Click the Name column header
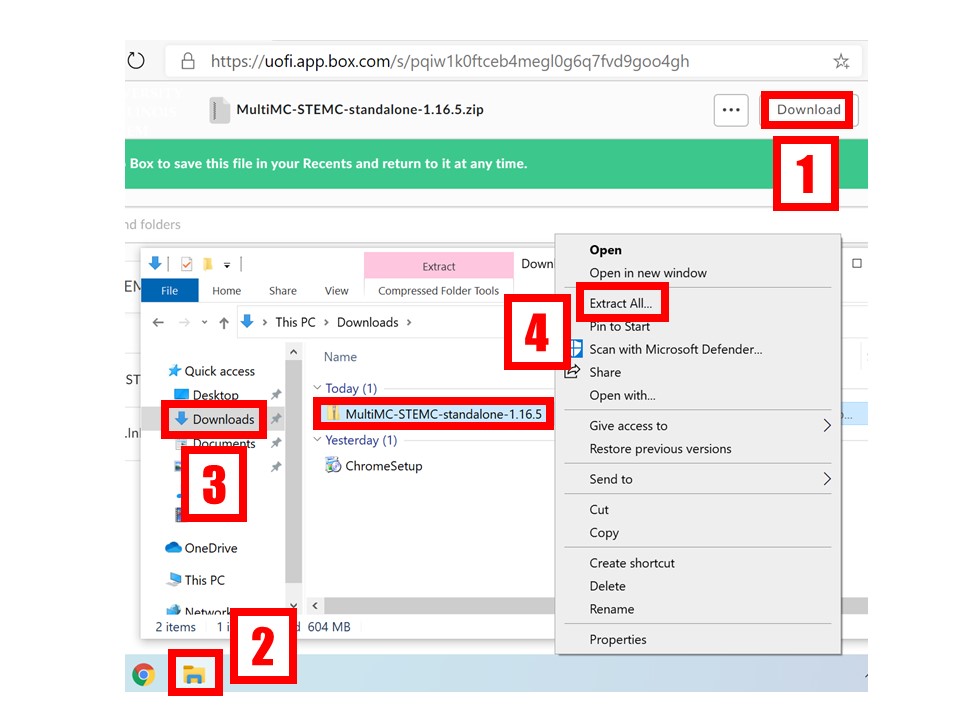The image size is (960, 720). point(340,356)
